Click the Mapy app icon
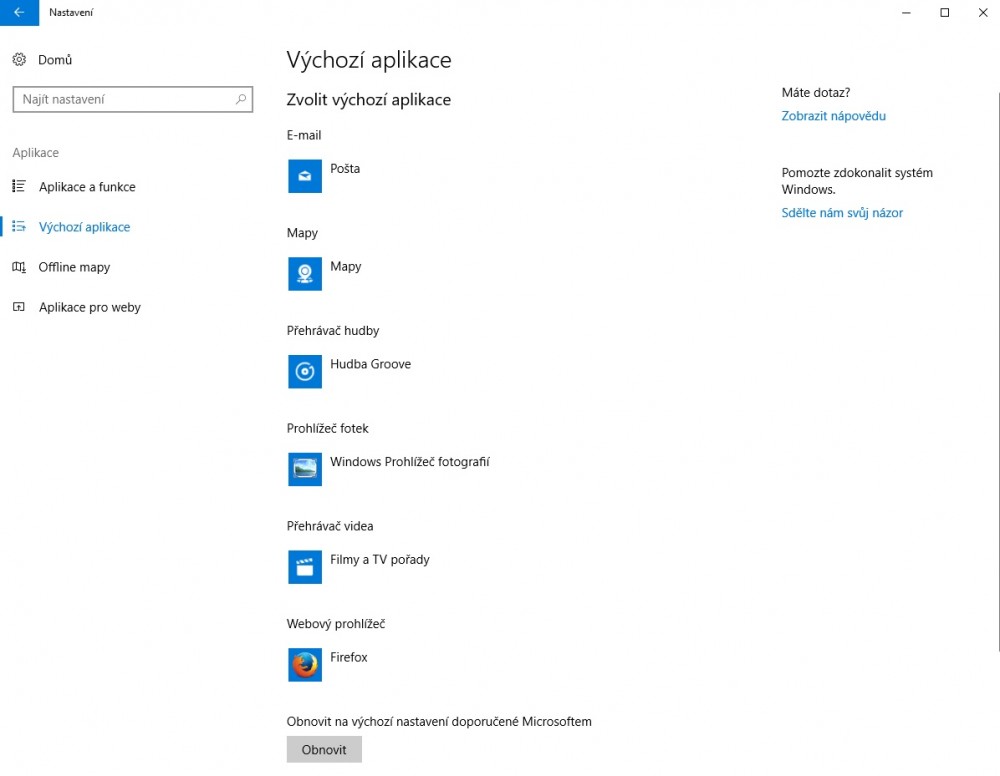 pyautogui.click(x=305, y=274)
